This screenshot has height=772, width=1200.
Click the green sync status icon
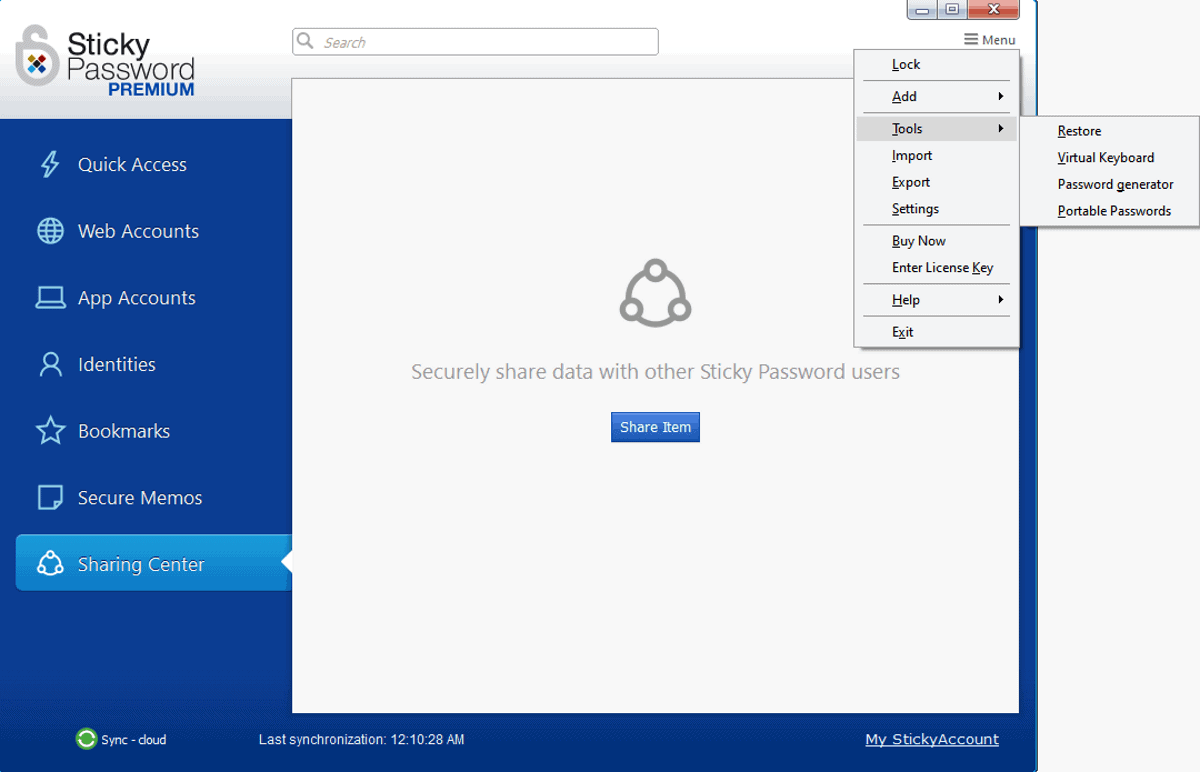point(86,740)
